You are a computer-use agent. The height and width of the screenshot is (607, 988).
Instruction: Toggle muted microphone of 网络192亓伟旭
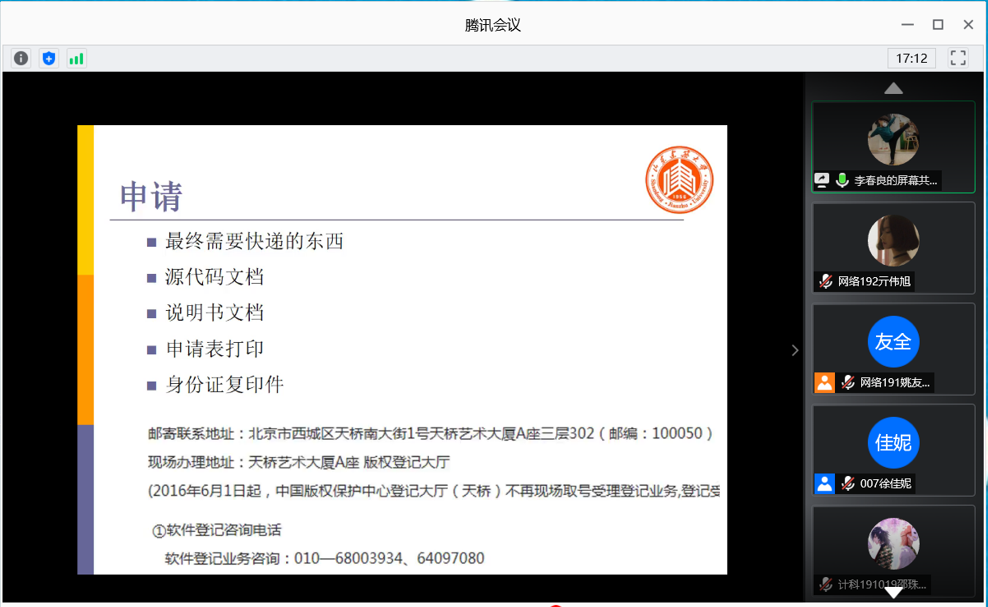tap(825, 281)
